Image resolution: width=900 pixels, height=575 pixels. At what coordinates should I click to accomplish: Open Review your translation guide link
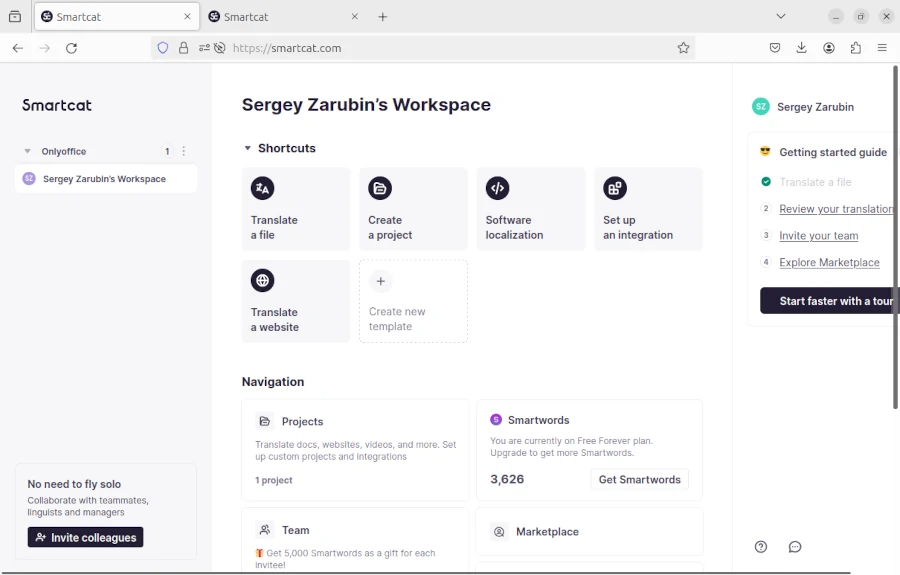click(x=836, y=209)
